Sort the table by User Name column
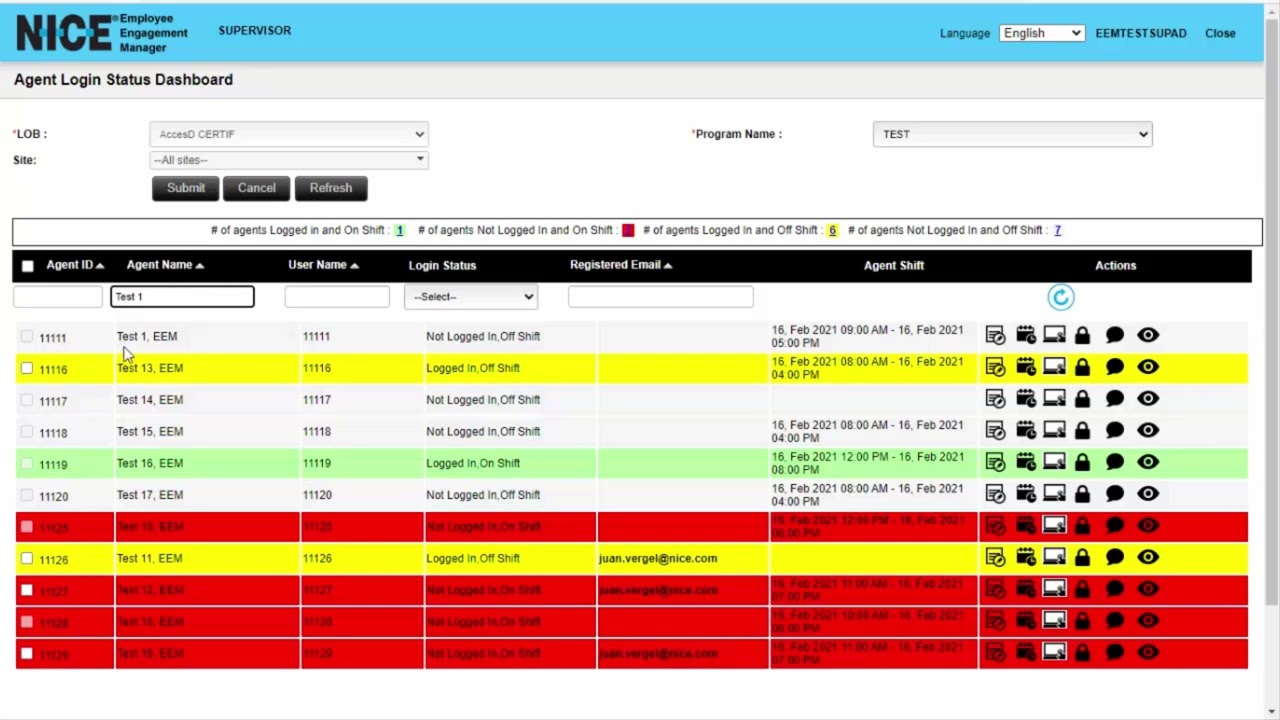The height and width of the screenshot is (720, 1280). tap(323, 265)
